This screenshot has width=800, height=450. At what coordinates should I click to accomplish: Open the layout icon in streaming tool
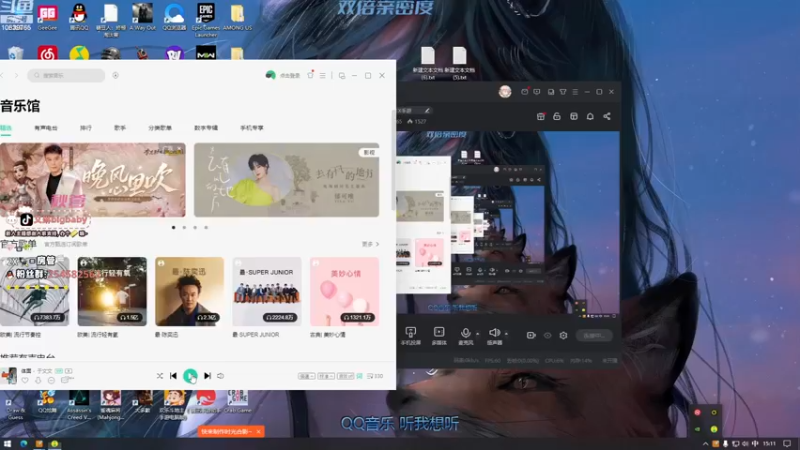(x=574, y=116)
